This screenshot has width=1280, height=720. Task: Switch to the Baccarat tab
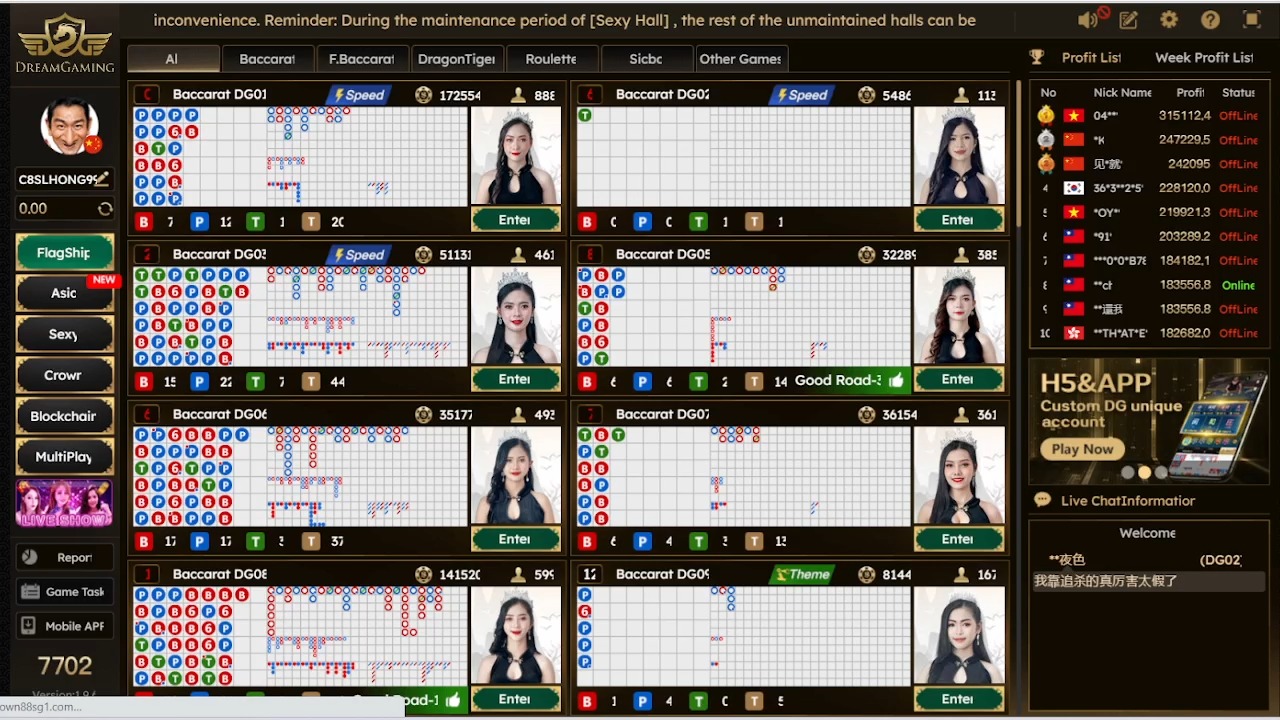point(267,59)
